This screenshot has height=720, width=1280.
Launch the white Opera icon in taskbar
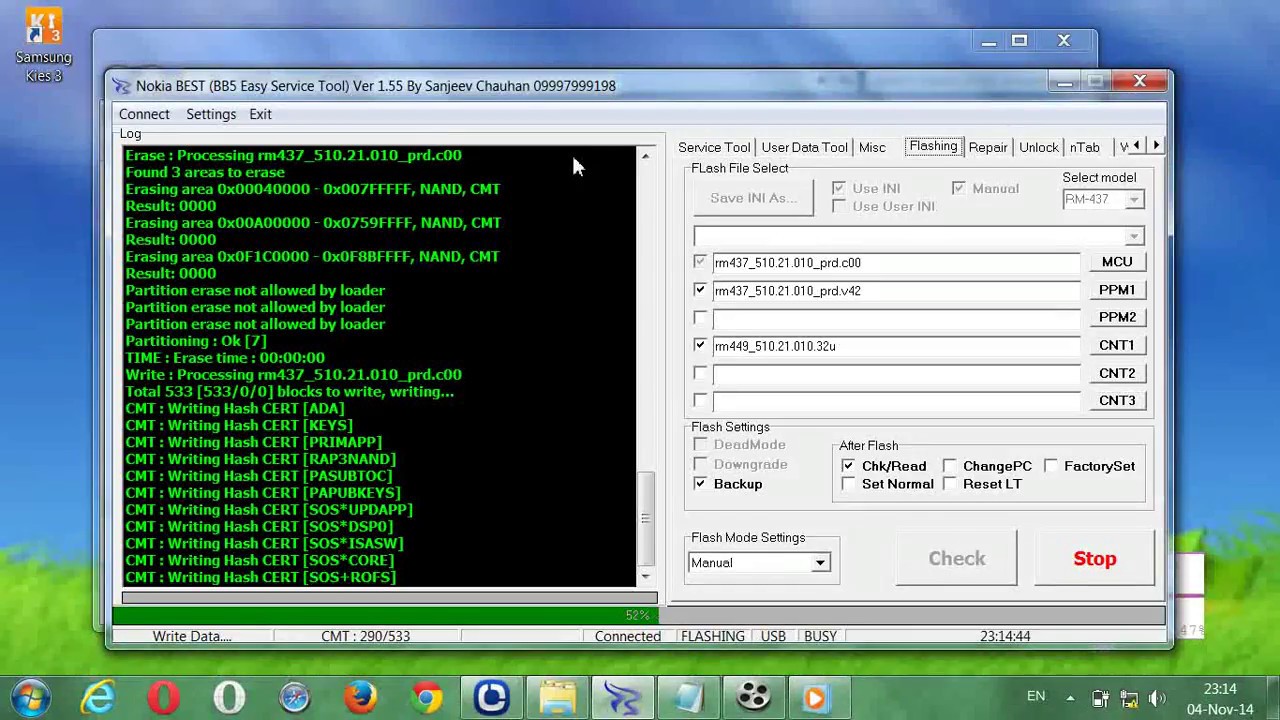point(229,697)
